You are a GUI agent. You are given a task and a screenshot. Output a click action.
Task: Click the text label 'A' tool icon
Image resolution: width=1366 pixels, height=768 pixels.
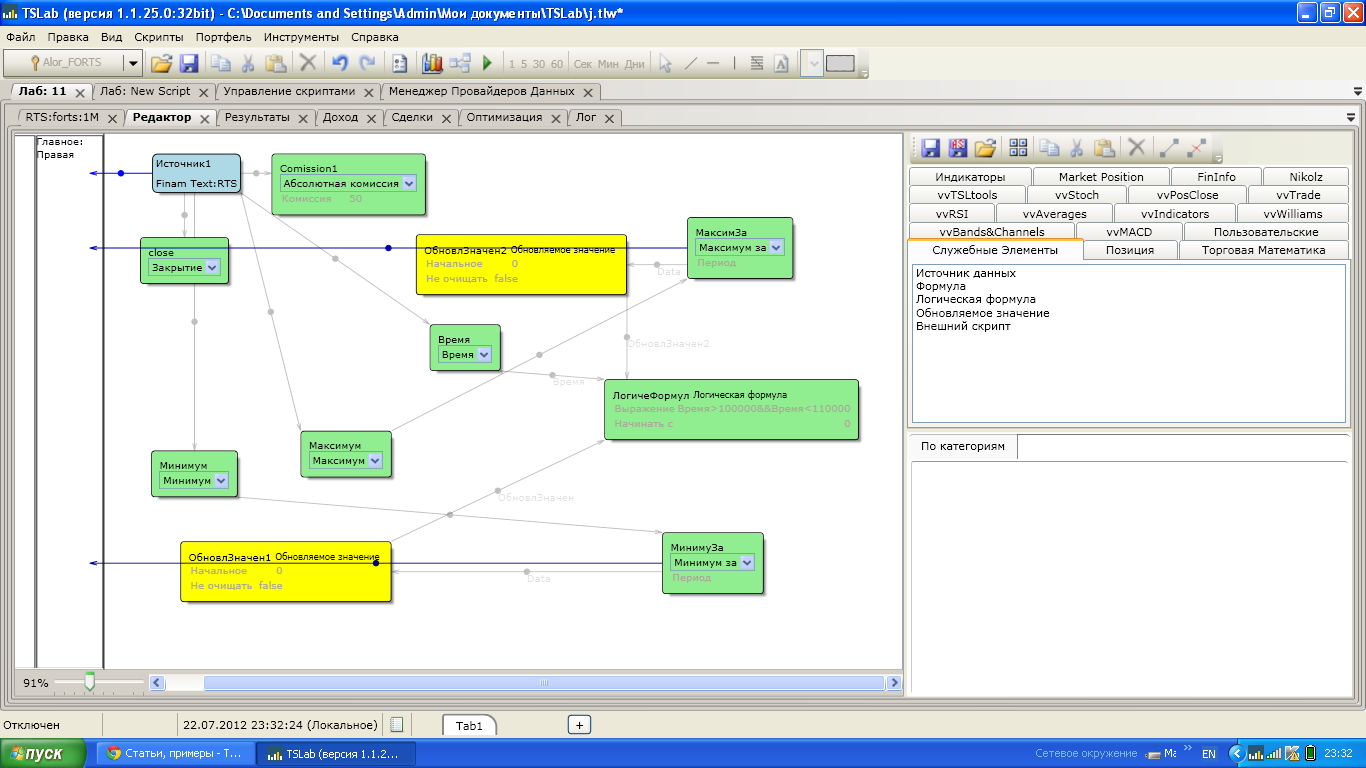point(782,63)
